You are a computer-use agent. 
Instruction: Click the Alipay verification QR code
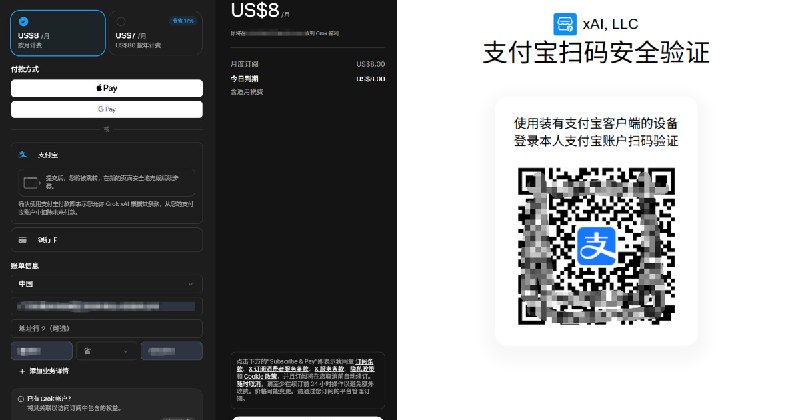(x=596, y=246)
